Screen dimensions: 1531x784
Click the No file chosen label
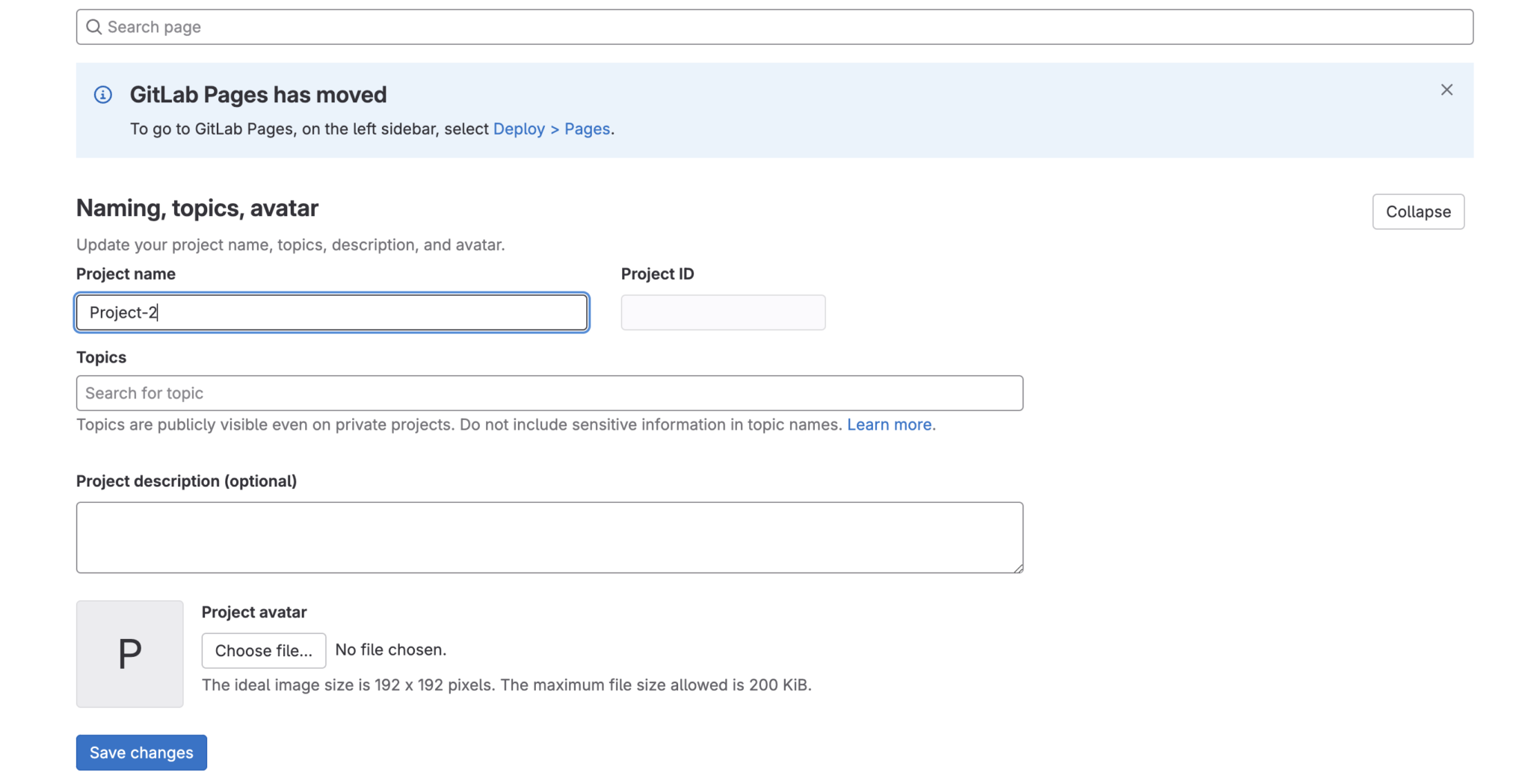[390, 649]
